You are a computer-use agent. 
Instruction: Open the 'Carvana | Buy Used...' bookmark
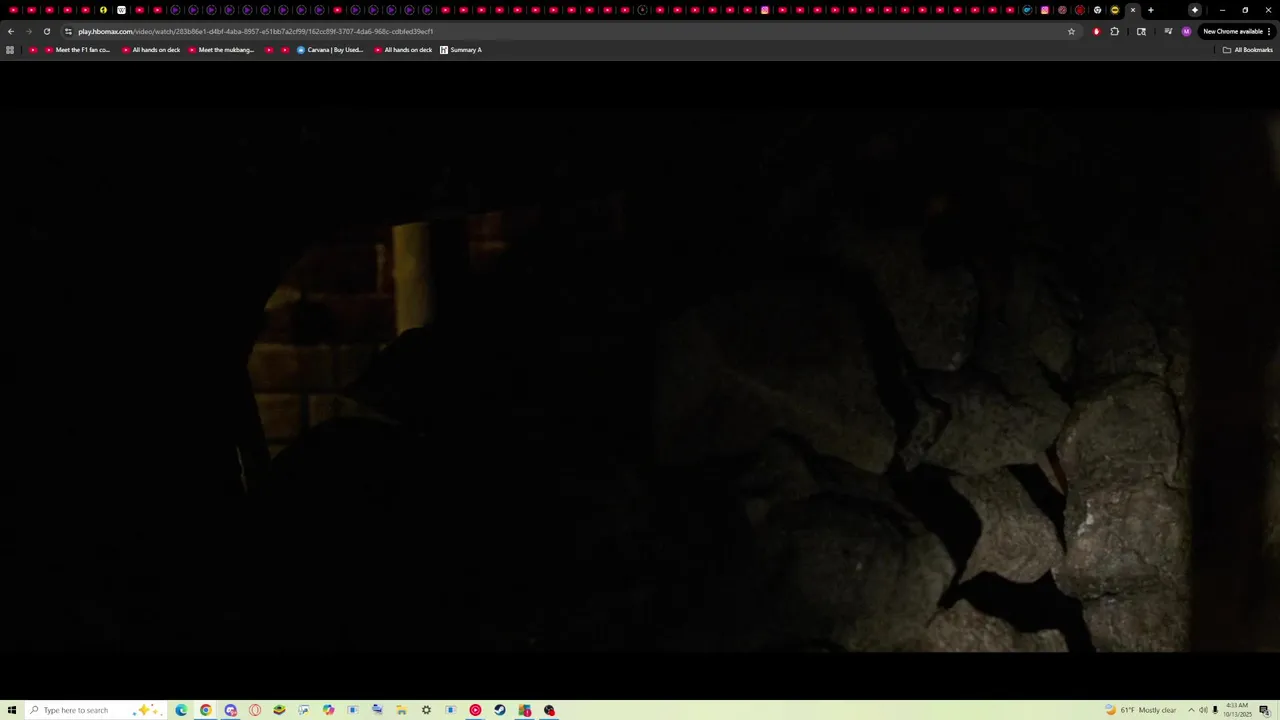tap(329, 50)
